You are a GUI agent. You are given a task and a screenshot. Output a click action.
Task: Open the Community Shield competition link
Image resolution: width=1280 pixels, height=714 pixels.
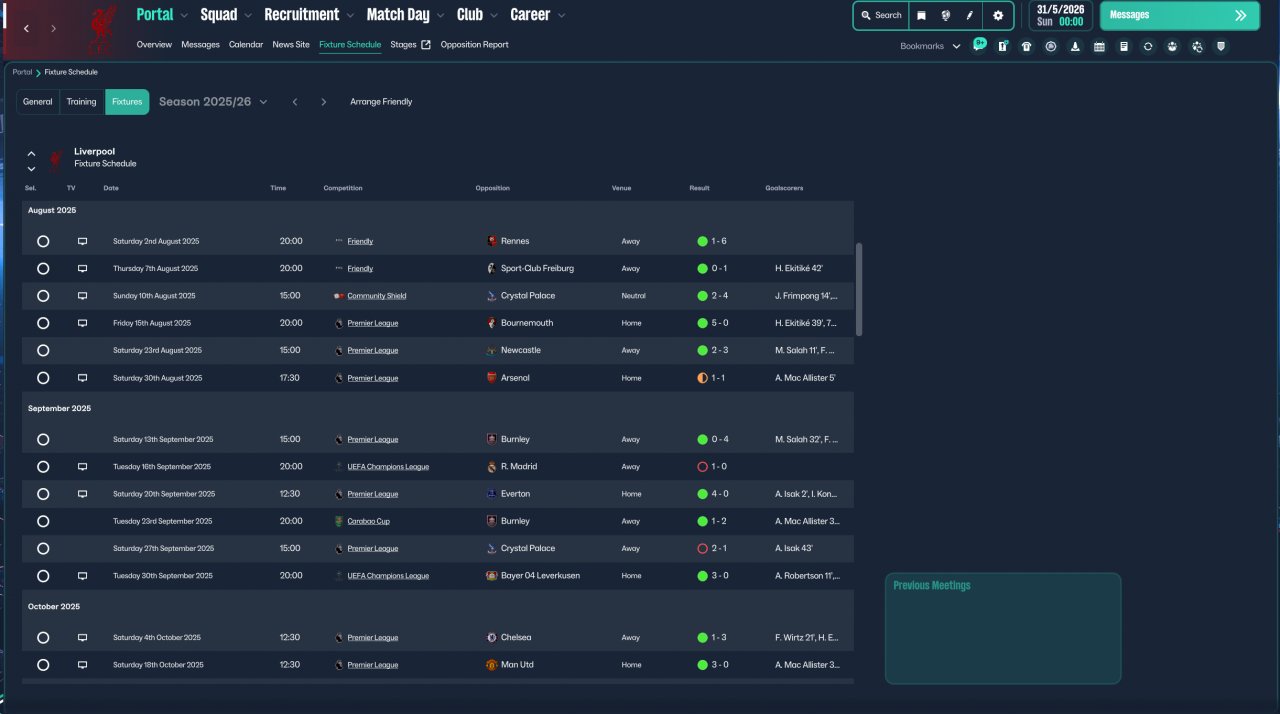376,296
